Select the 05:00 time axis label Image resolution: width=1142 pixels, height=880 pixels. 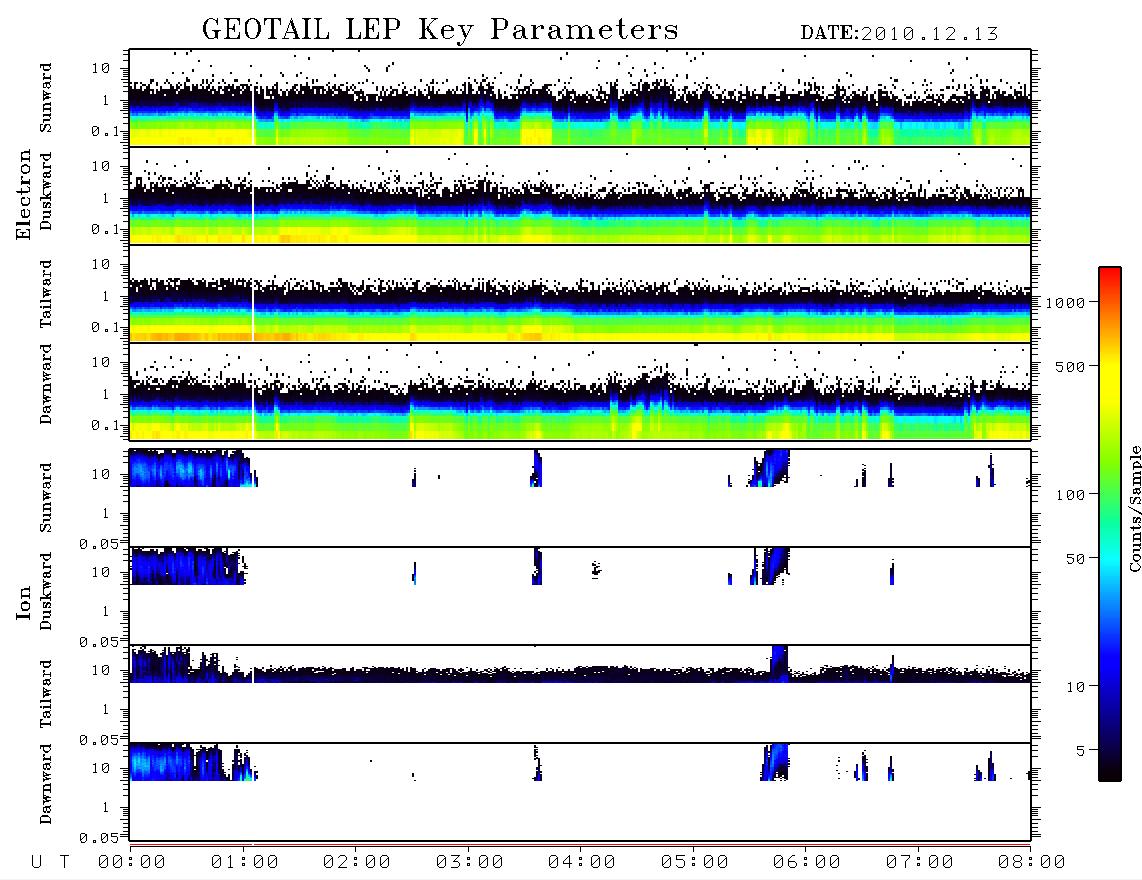(x=695, y=862)
